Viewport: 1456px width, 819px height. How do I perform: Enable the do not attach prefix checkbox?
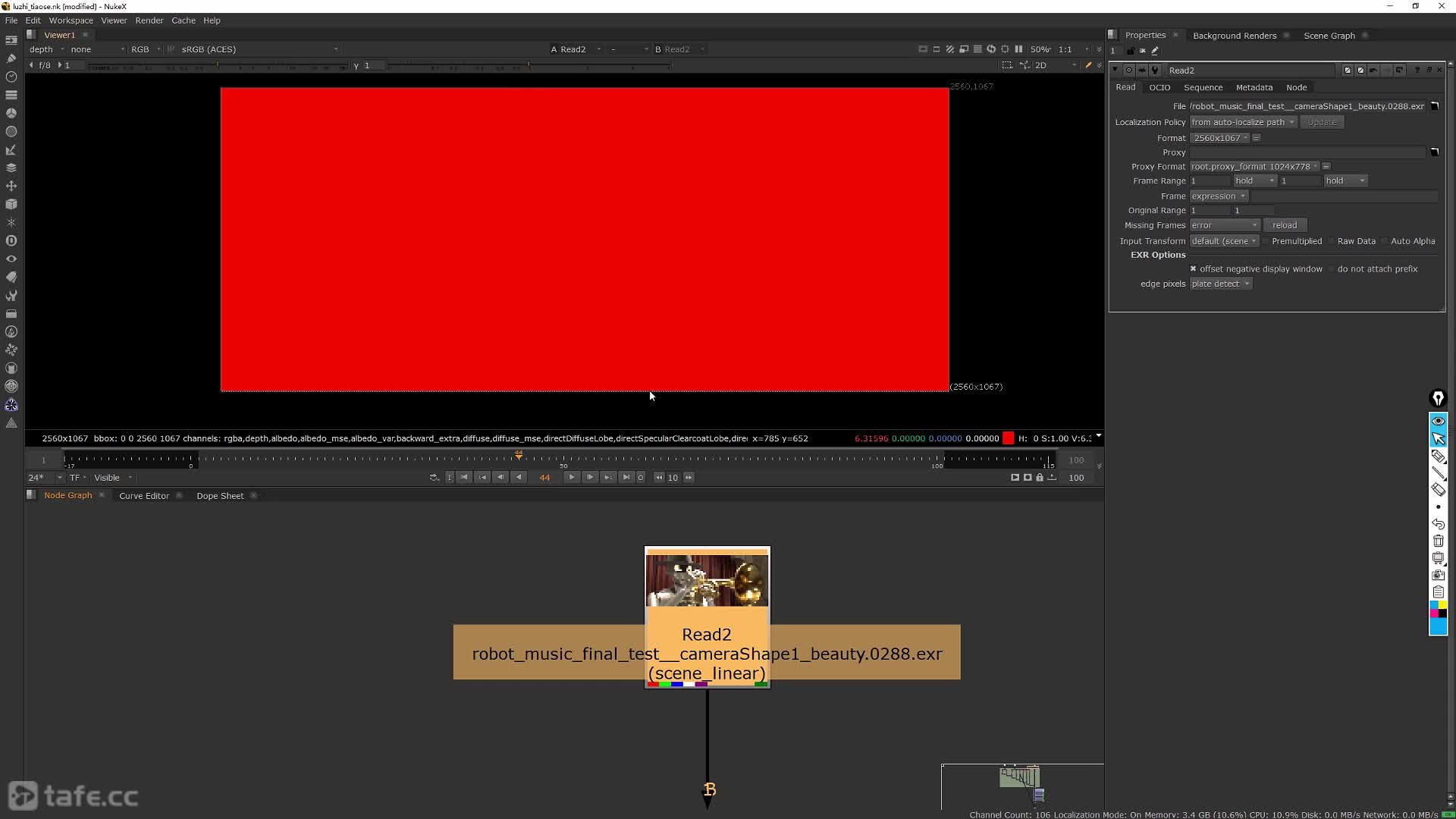pos(1331,269)
